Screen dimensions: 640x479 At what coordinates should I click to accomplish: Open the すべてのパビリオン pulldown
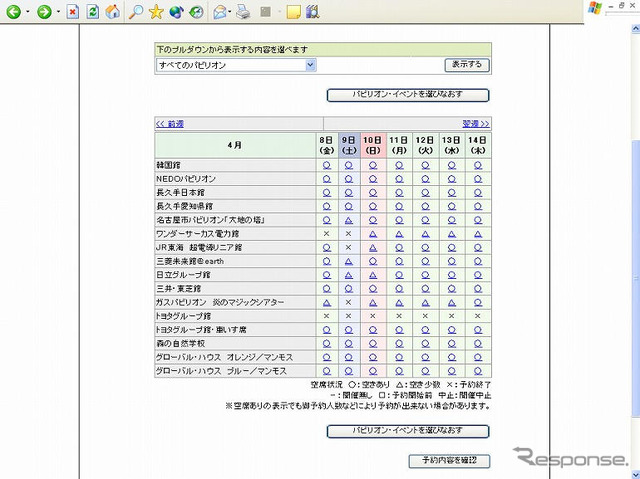pos(236,65)
